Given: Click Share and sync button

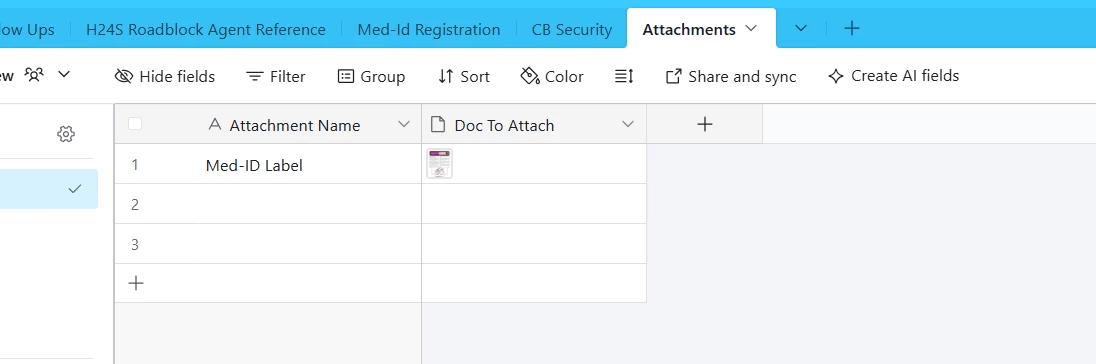Looking at the screenshot, I should (730, 76).
